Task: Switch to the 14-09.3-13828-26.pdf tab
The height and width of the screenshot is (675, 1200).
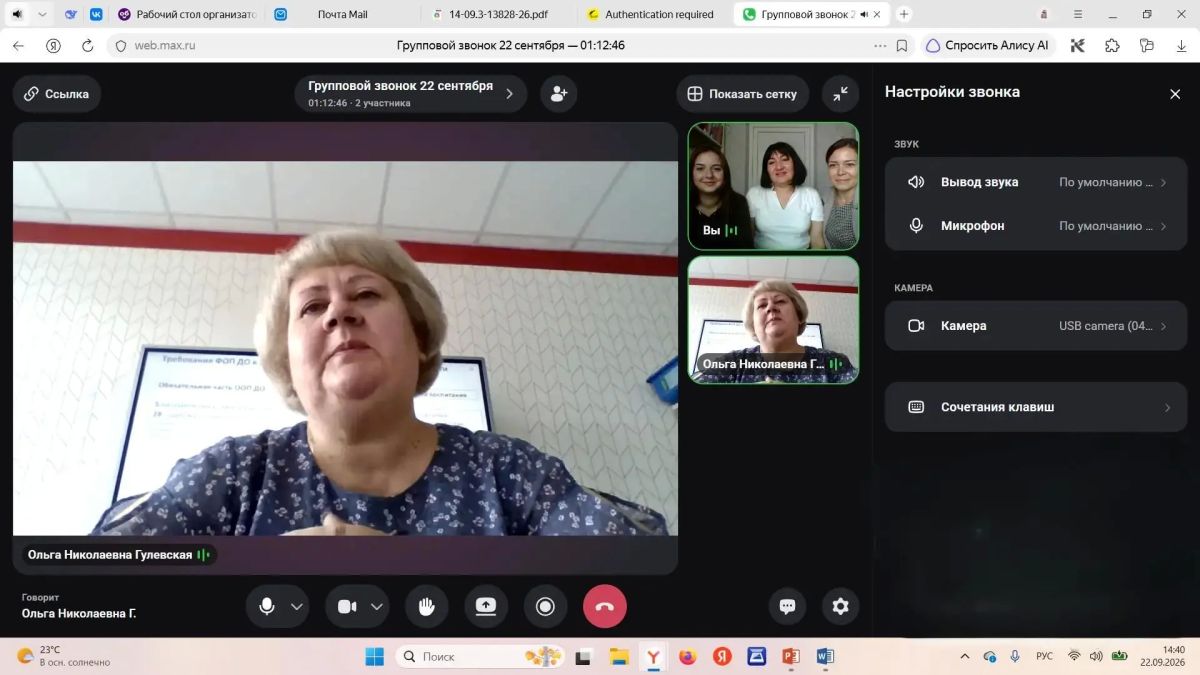Action: pos(499,14)
